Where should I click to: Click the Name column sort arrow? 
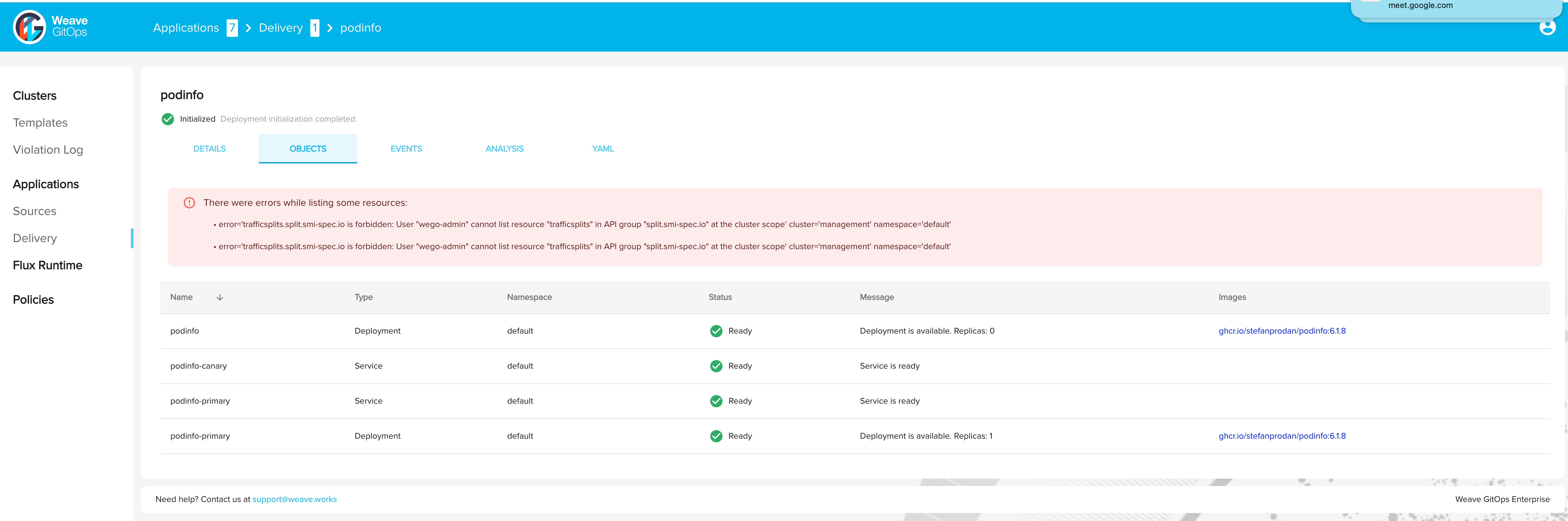coord(220,297)
